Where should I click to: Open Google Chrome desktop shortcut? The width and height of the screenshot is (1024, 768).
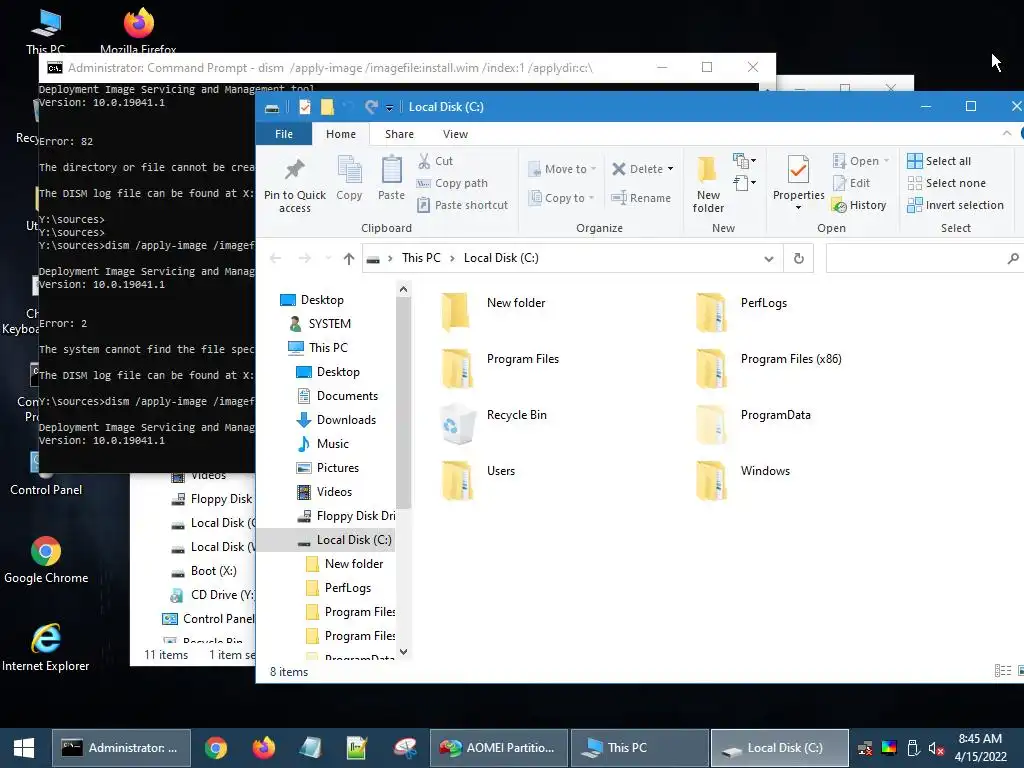[x=46, y=560]
